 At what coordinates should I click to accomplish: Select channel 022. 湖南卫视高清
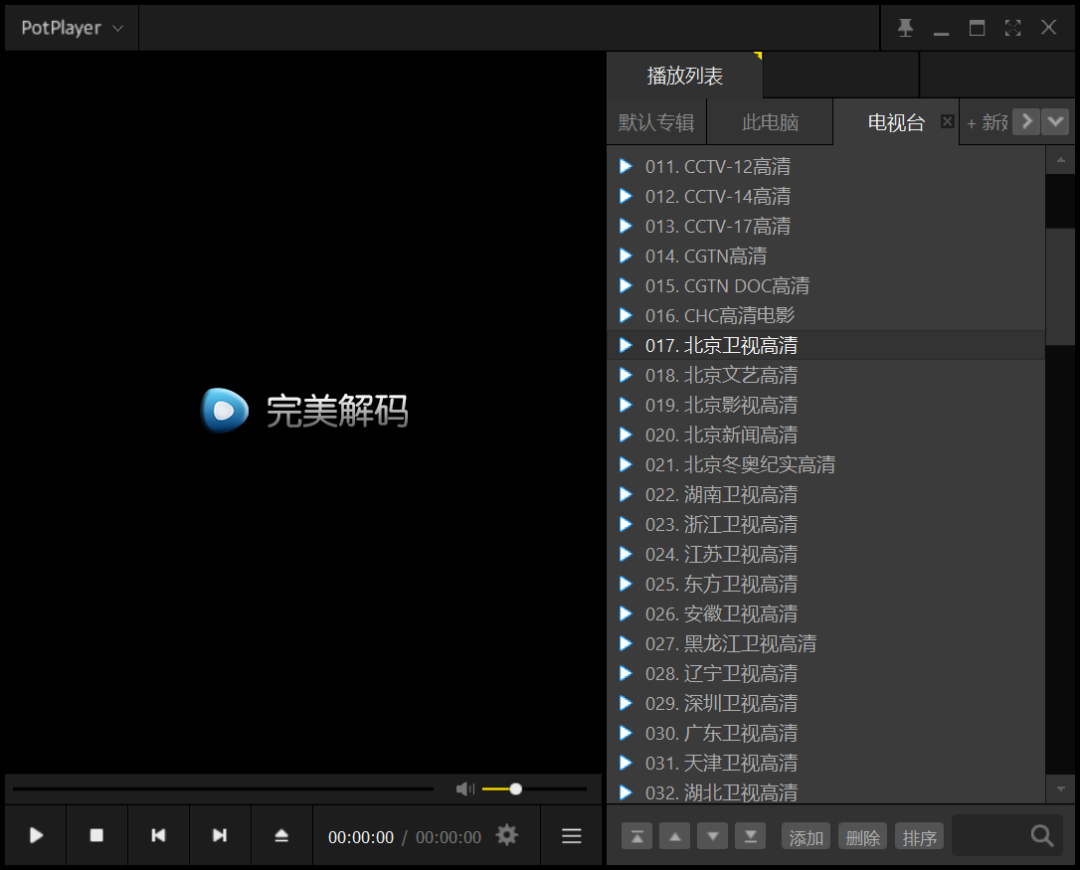coord(827,495)
